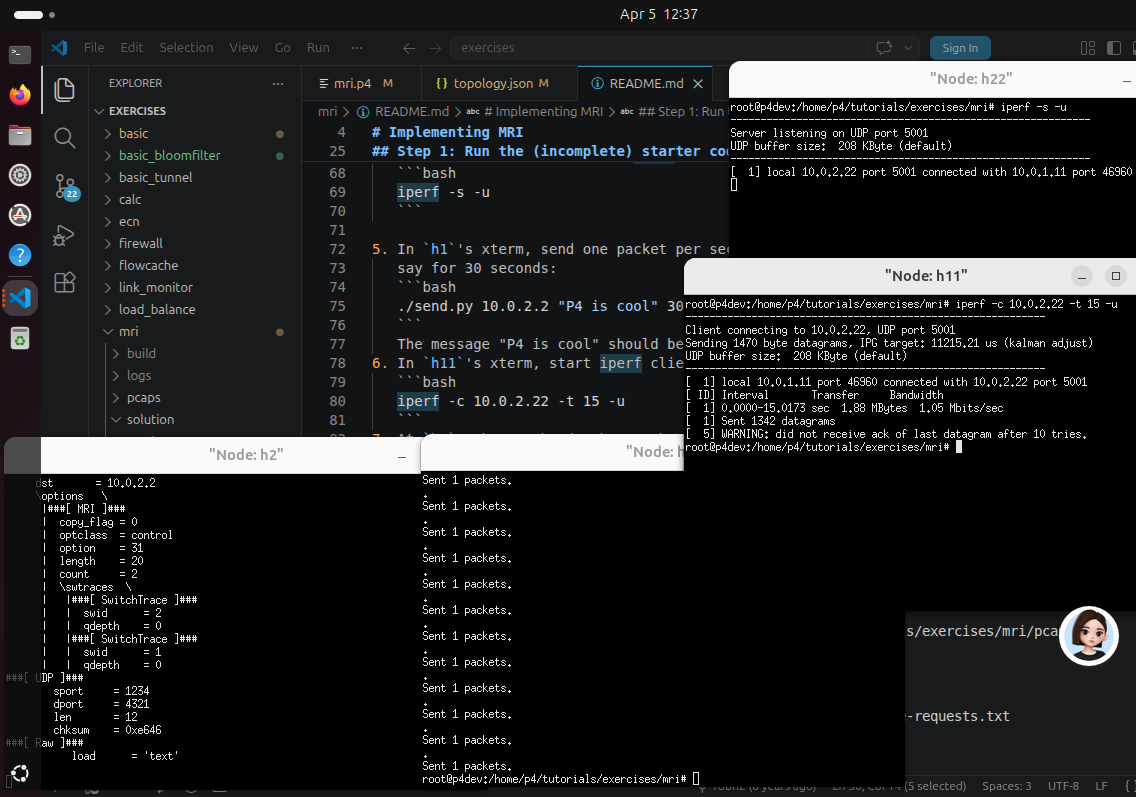Collapse the mri folder
1136x797 pixels.
point(196,331)
